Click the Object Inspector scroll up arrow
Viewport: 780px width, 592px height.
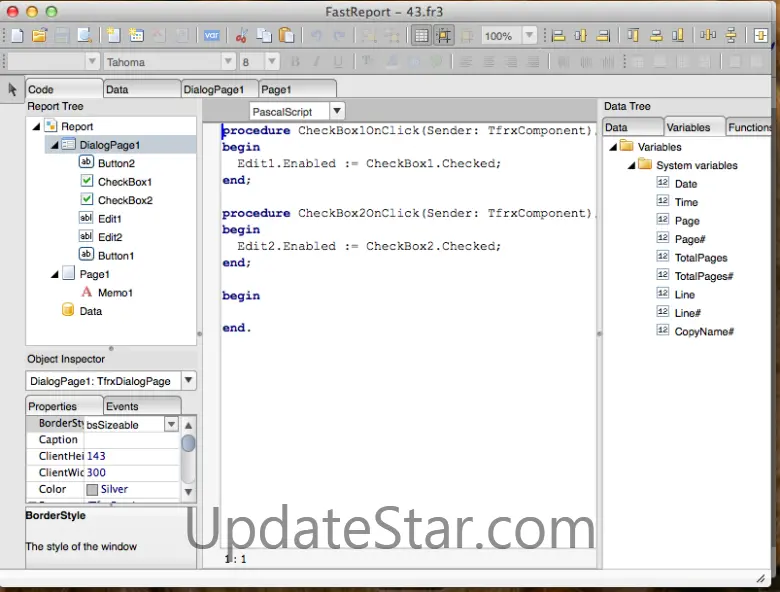[x=189, y=425]
